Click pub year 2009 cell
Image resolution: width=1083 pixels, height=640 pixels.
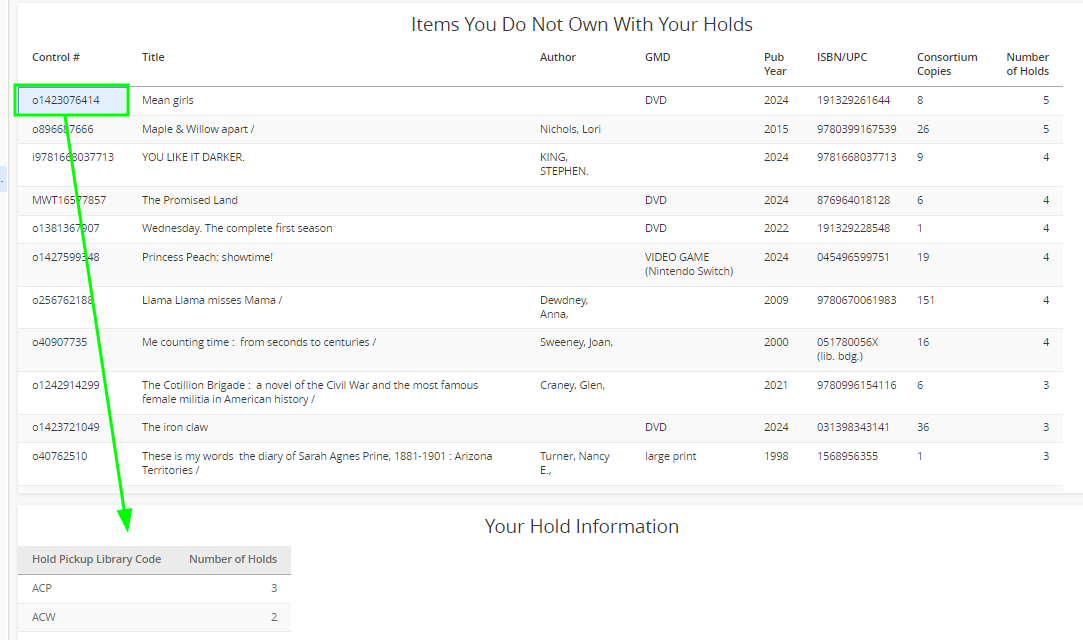coord(776,300)
